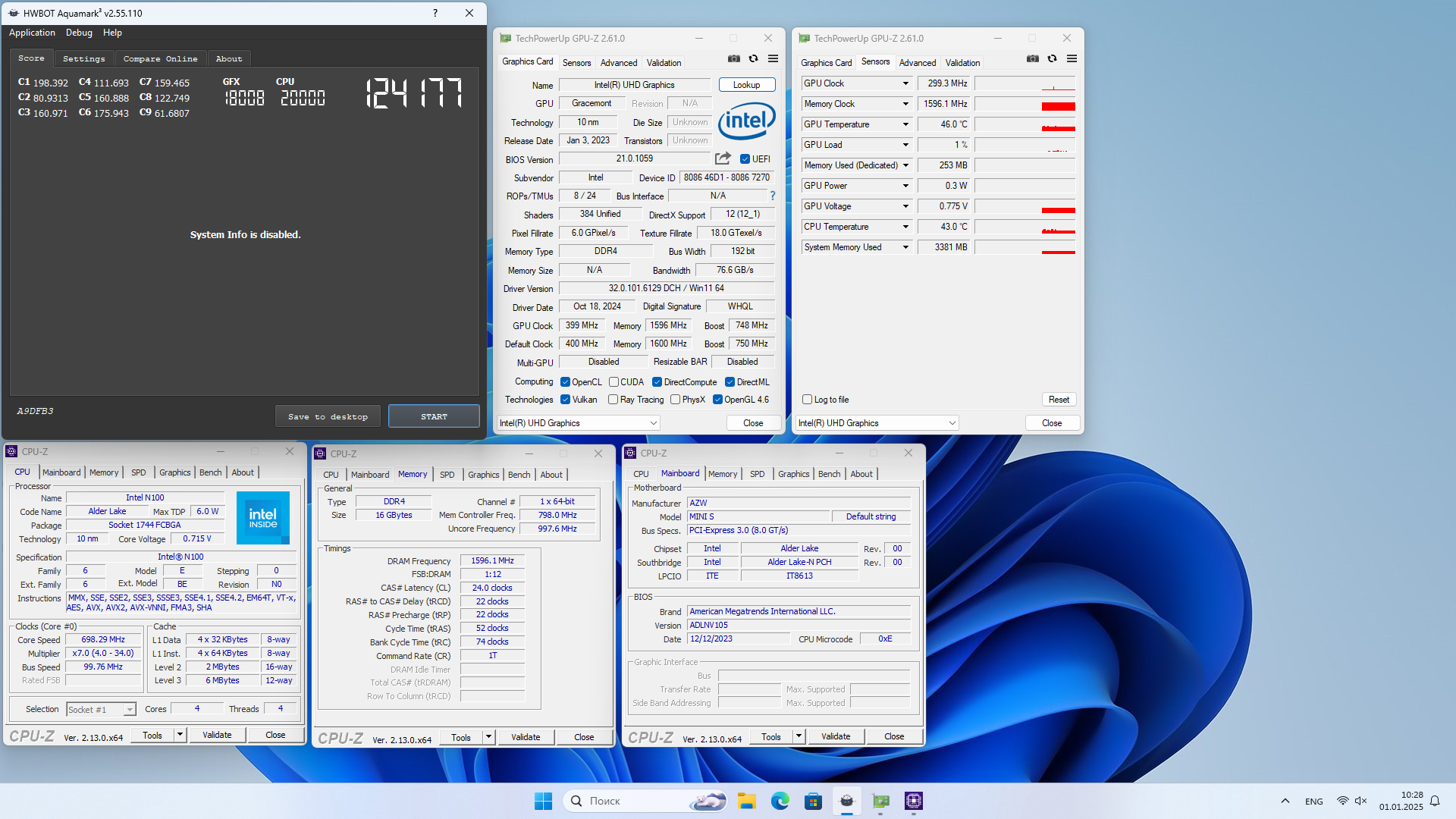Open the Debug menu in Aquamark
Screen dimensions: 1456x819
79,33
